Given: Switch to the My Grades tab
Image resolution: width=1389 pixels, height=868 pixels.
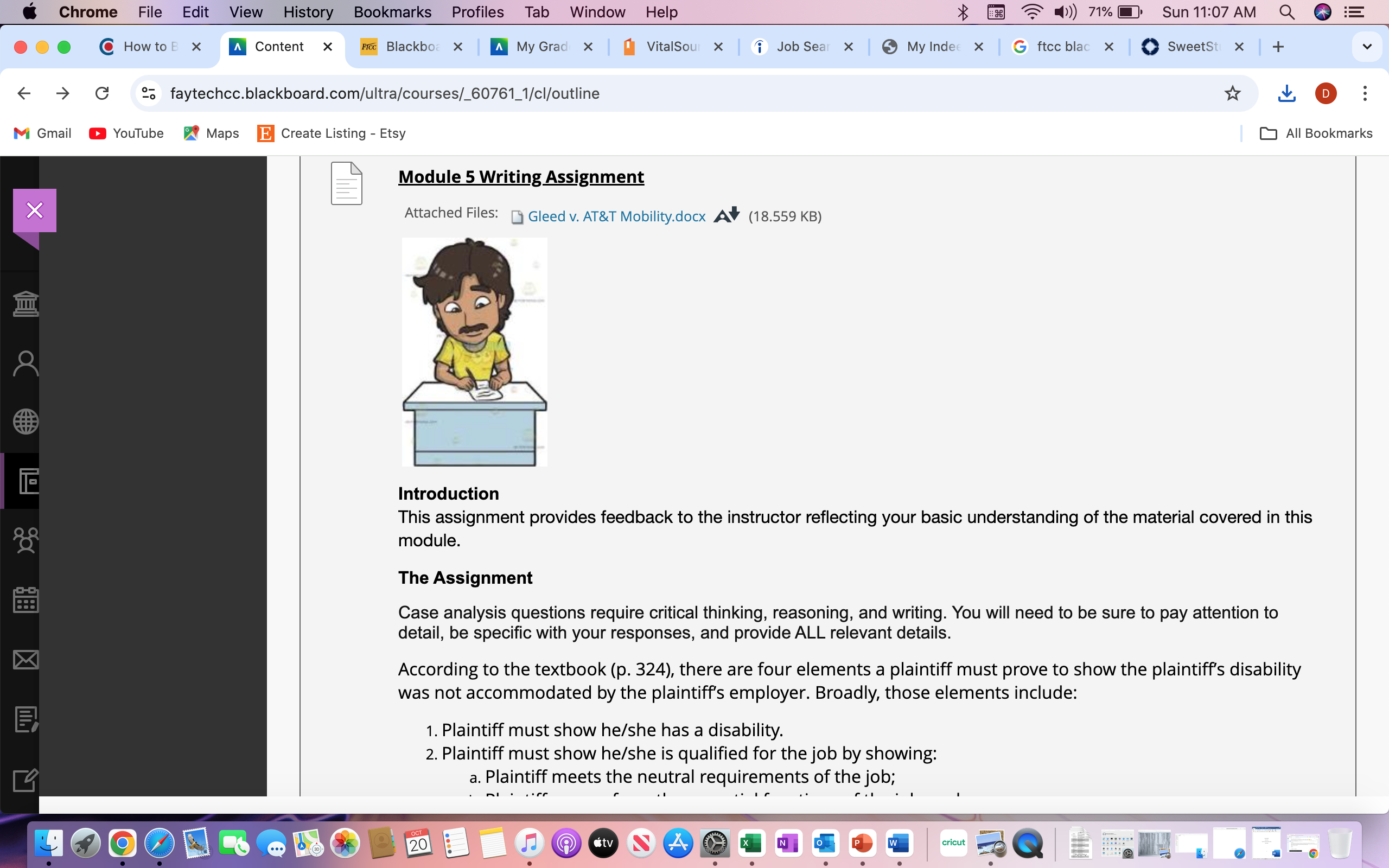Looking at the screenshot, I should [541, 47].
